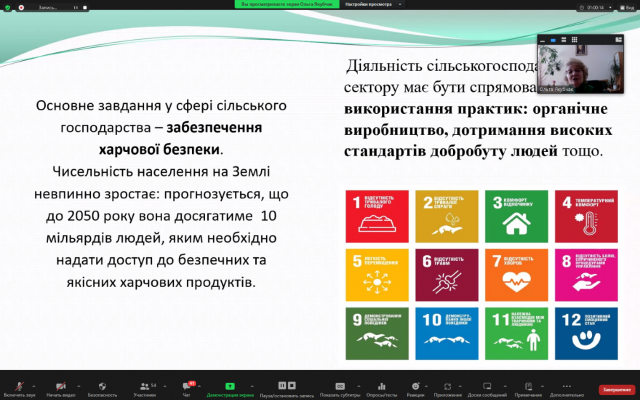Open Whiteboards icon
Screen dimensions: 640x400
[487, 386]
